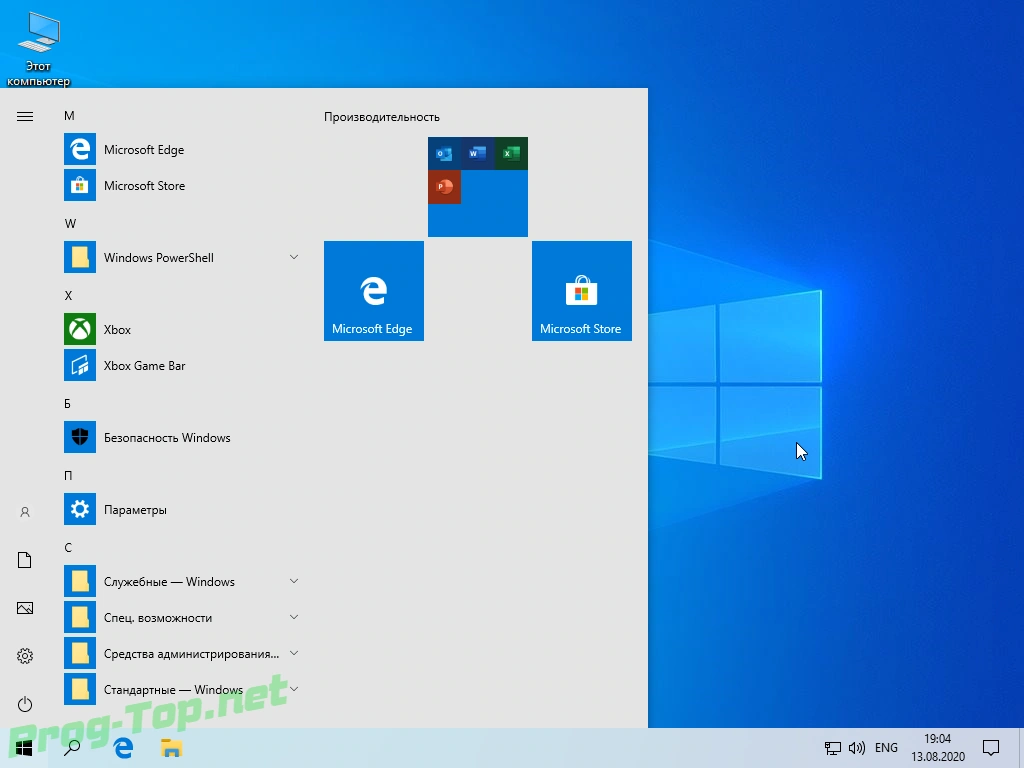Open Средства администрирования folder
This screenshot has height=768, width=1024.
182,653
